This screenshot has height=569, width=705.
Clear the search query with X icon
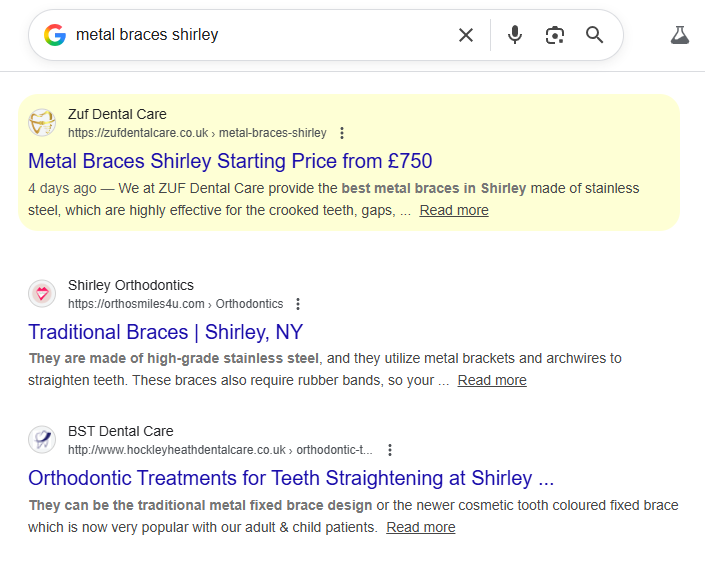(x=466, y=35)
